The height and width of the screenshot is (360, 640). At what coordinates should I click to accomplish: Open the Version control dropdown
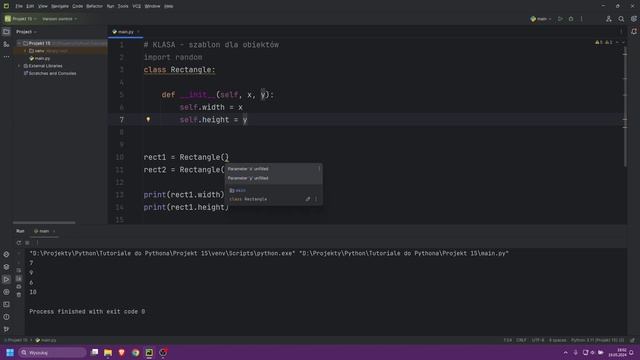click(x=60, y=19)
